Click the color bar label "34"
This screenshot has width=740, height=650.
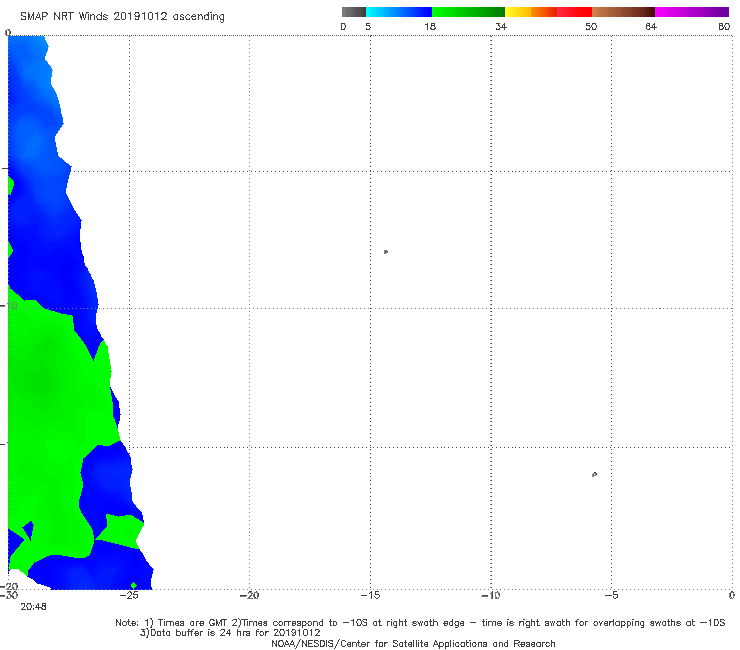(x=501, y=26)
